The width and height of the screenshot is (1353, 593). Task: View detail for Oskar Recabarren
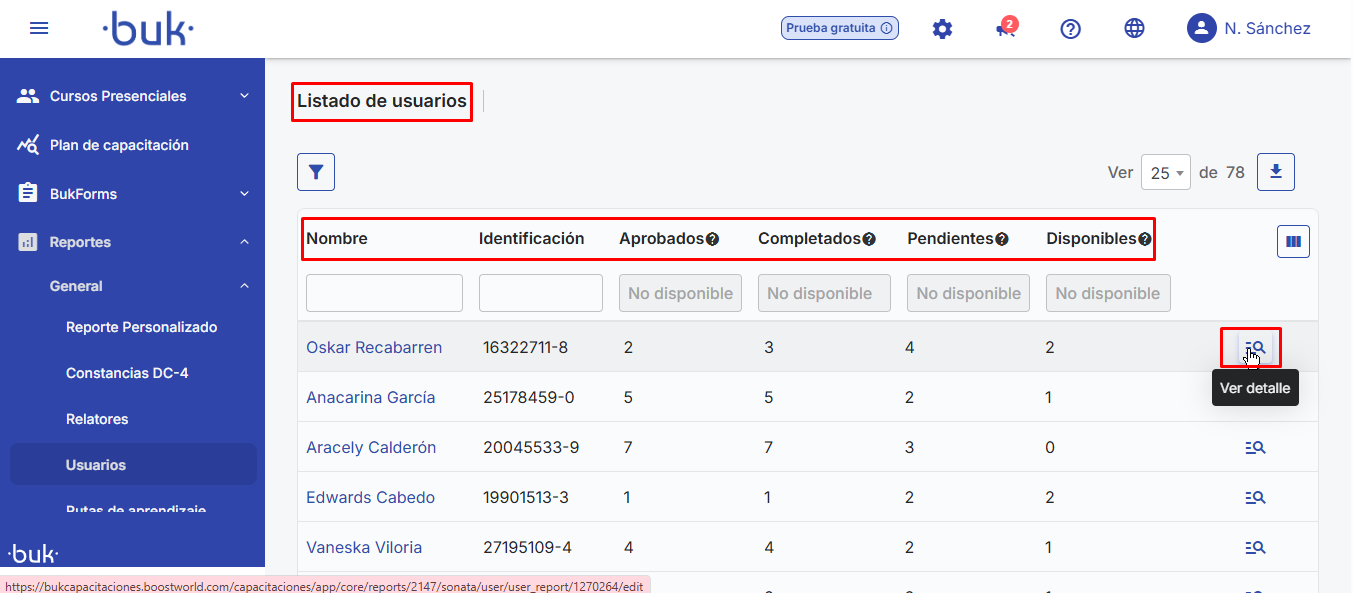tap(1255, 348)
